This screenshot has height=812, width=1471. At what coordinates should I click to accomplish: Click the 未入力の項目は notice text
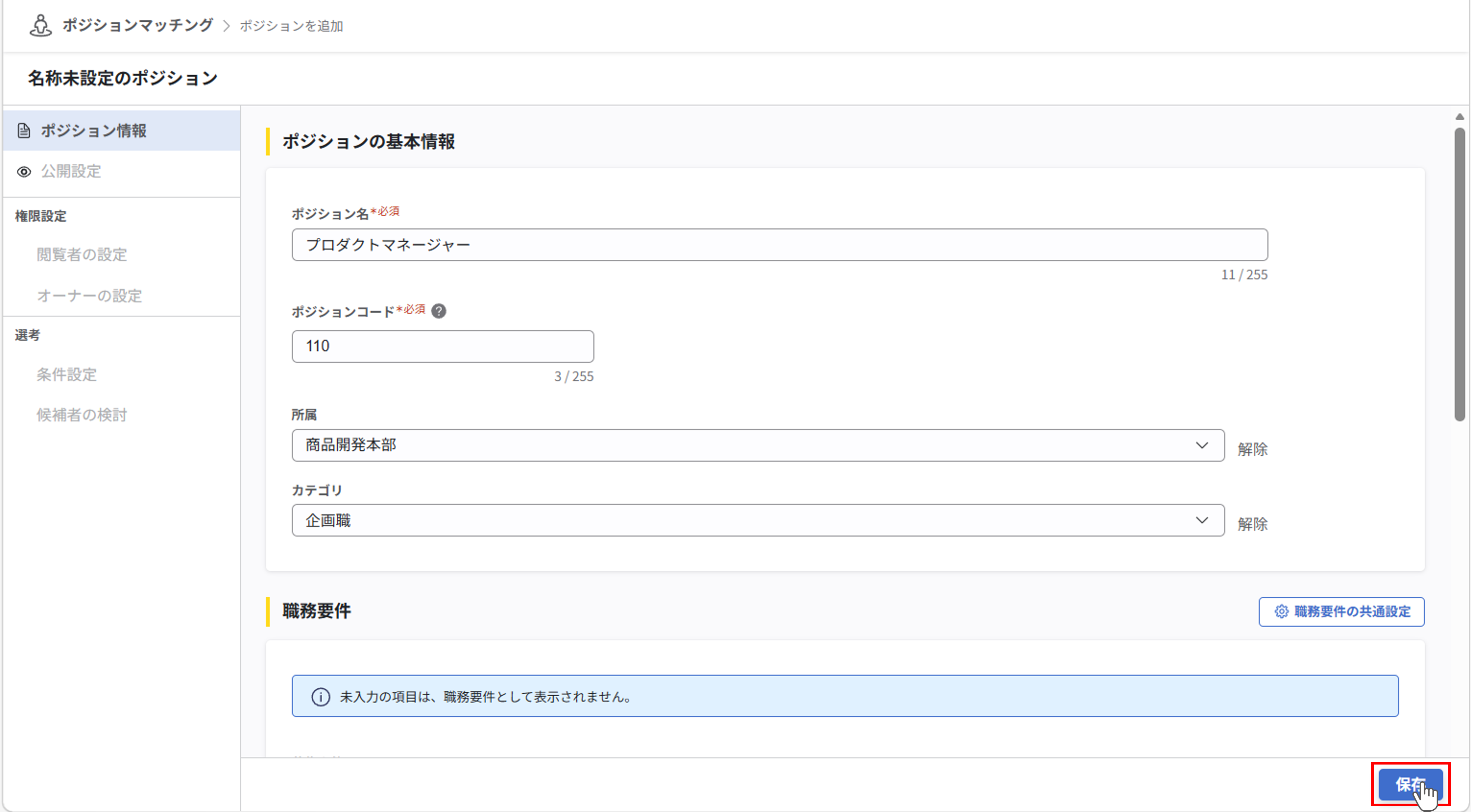coord(486,697)
